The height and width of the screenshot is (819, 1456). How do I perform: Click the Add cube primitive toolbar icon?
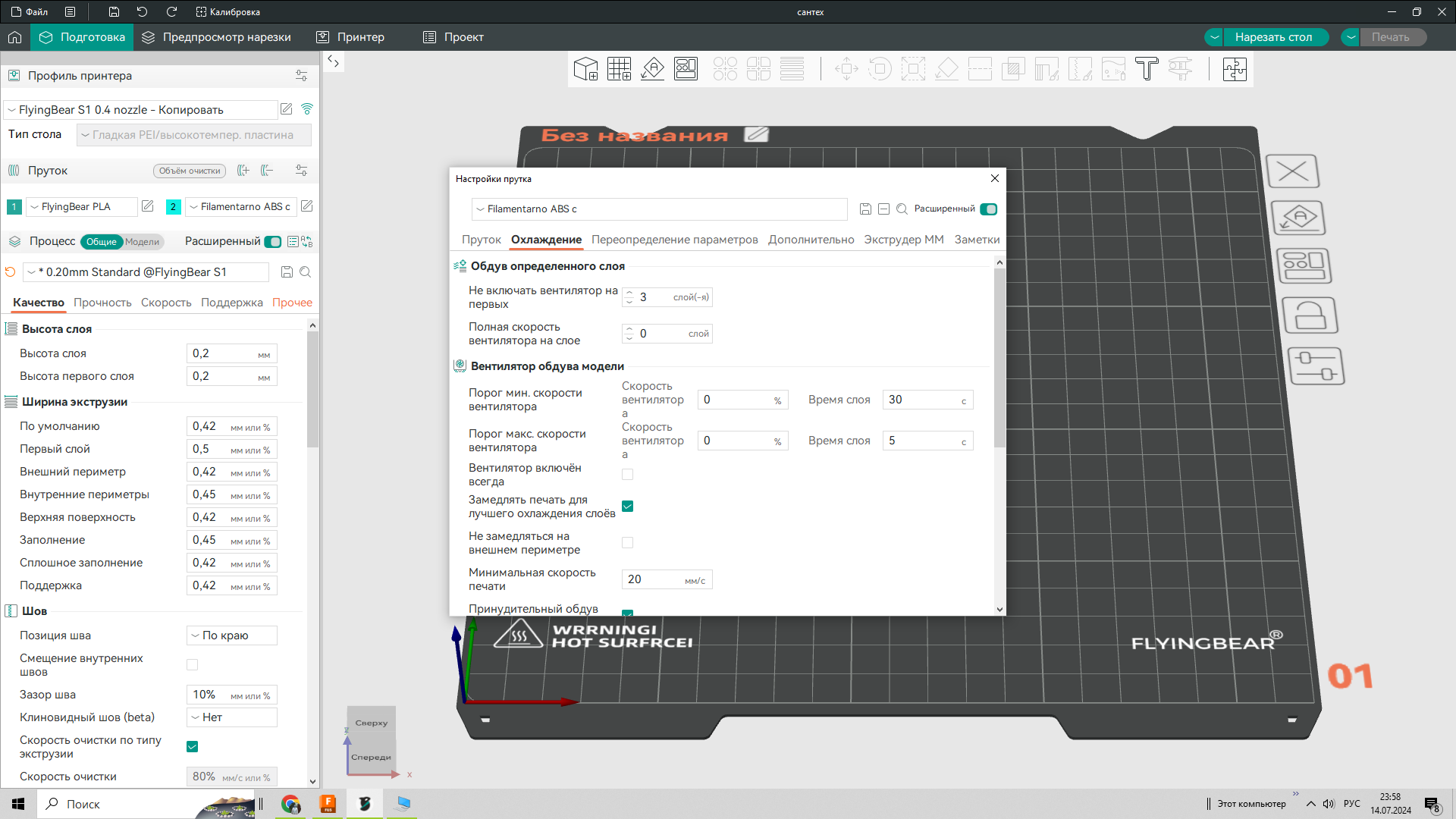(x=585, y=69)
